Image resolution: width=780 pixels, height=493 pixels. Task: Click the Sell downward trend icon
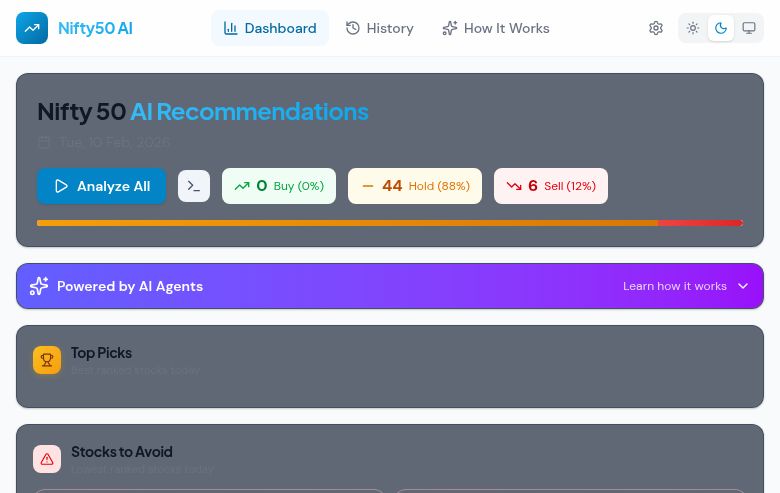(514, 186)
